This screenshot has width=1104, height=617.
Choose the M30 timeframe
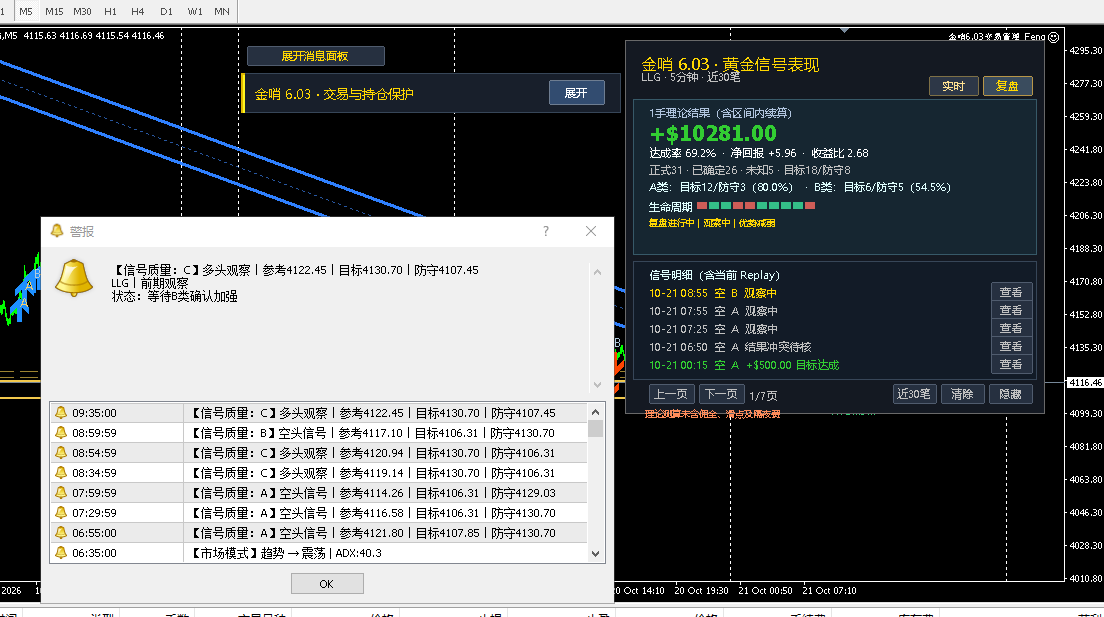point(82,11)
